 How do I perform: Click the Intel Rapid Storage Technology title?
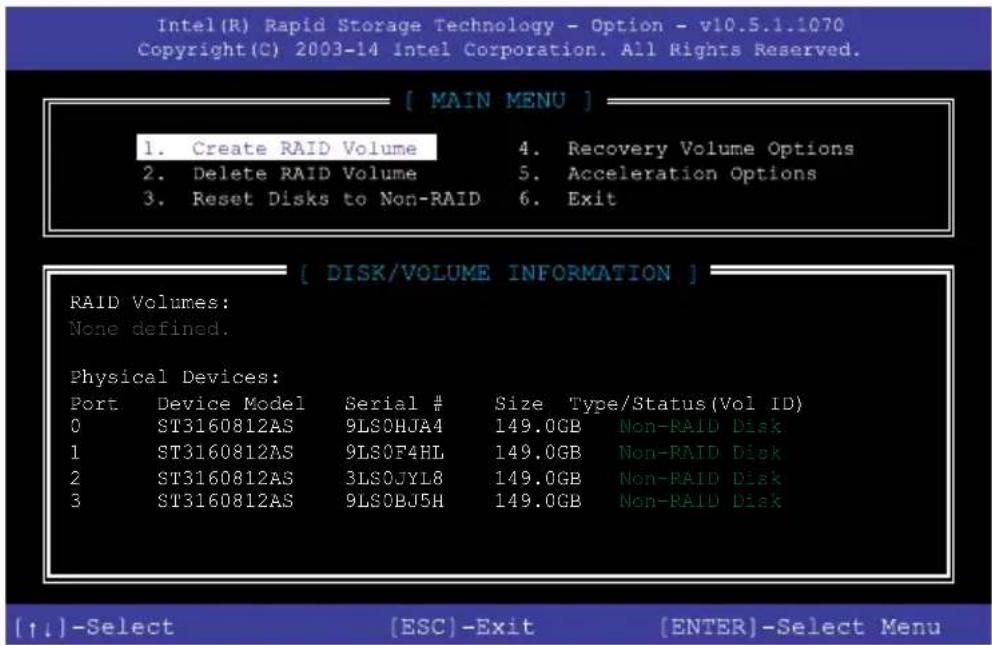pyautogui.click(x=500, y=25)
